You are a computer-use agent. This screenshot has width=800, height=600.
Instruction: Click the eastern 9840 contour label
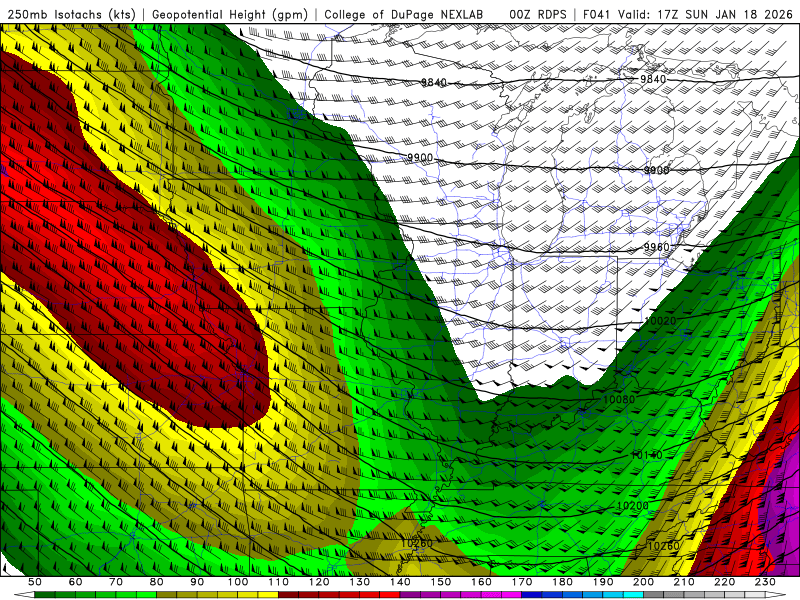(x=653, y=79)
